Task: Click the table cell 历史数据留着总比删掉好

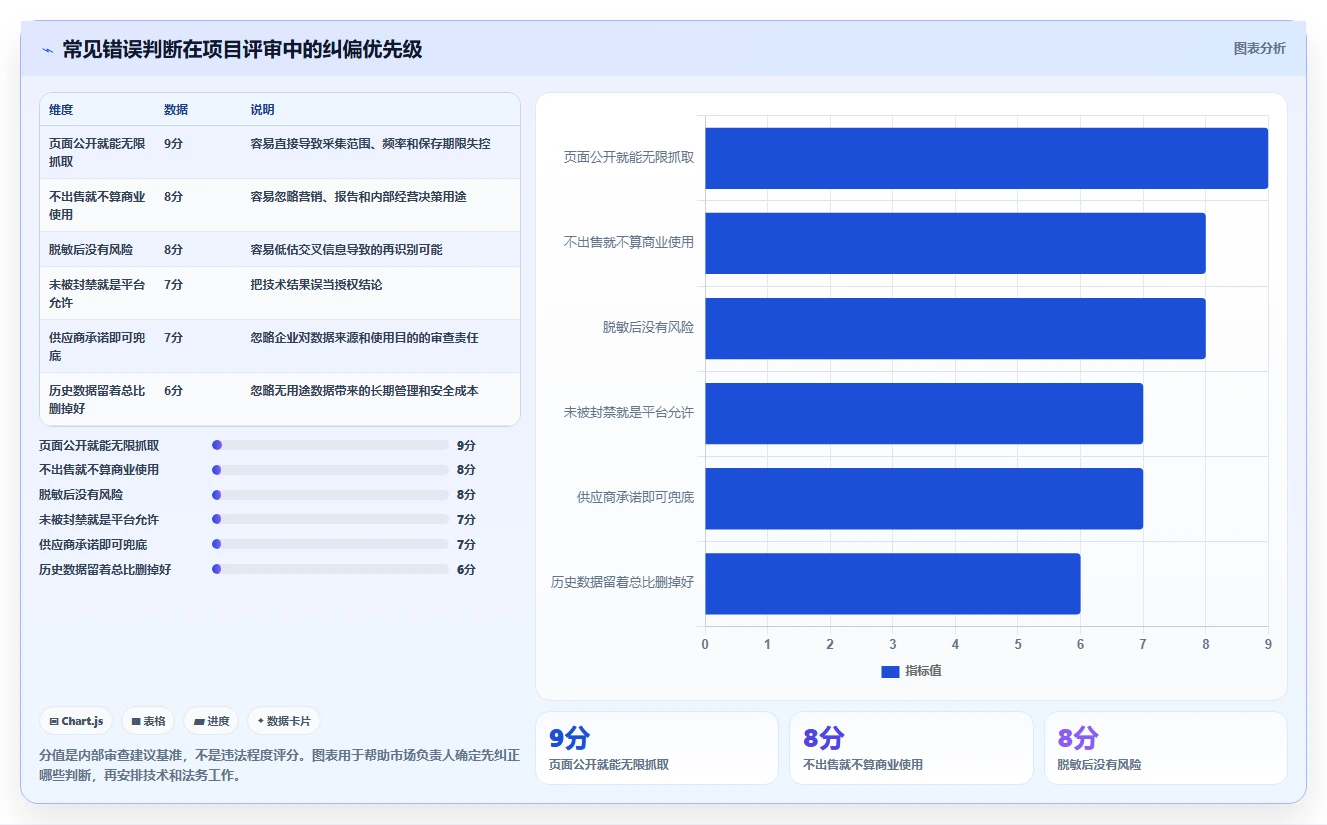Action: [x=97, y=399]
